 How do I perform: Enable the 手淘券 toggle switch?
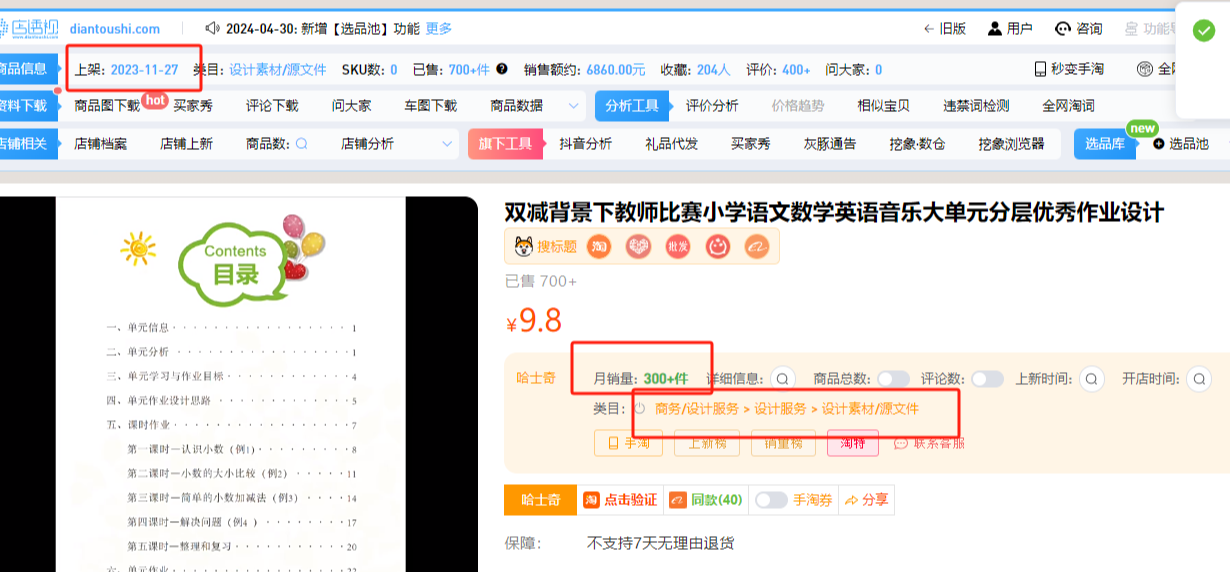[x=771, y=500]
